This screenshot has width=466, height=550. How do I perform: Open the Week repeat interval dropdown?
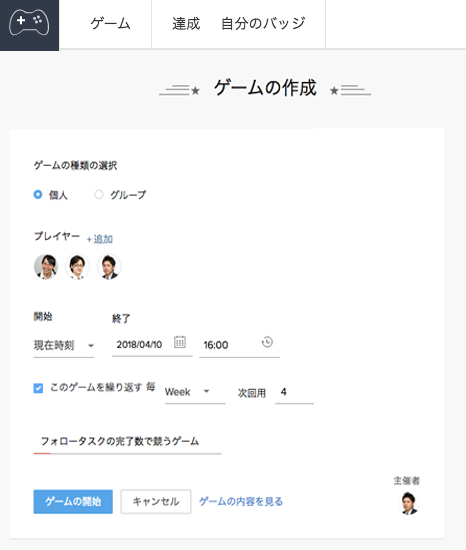tap(195, 392)
